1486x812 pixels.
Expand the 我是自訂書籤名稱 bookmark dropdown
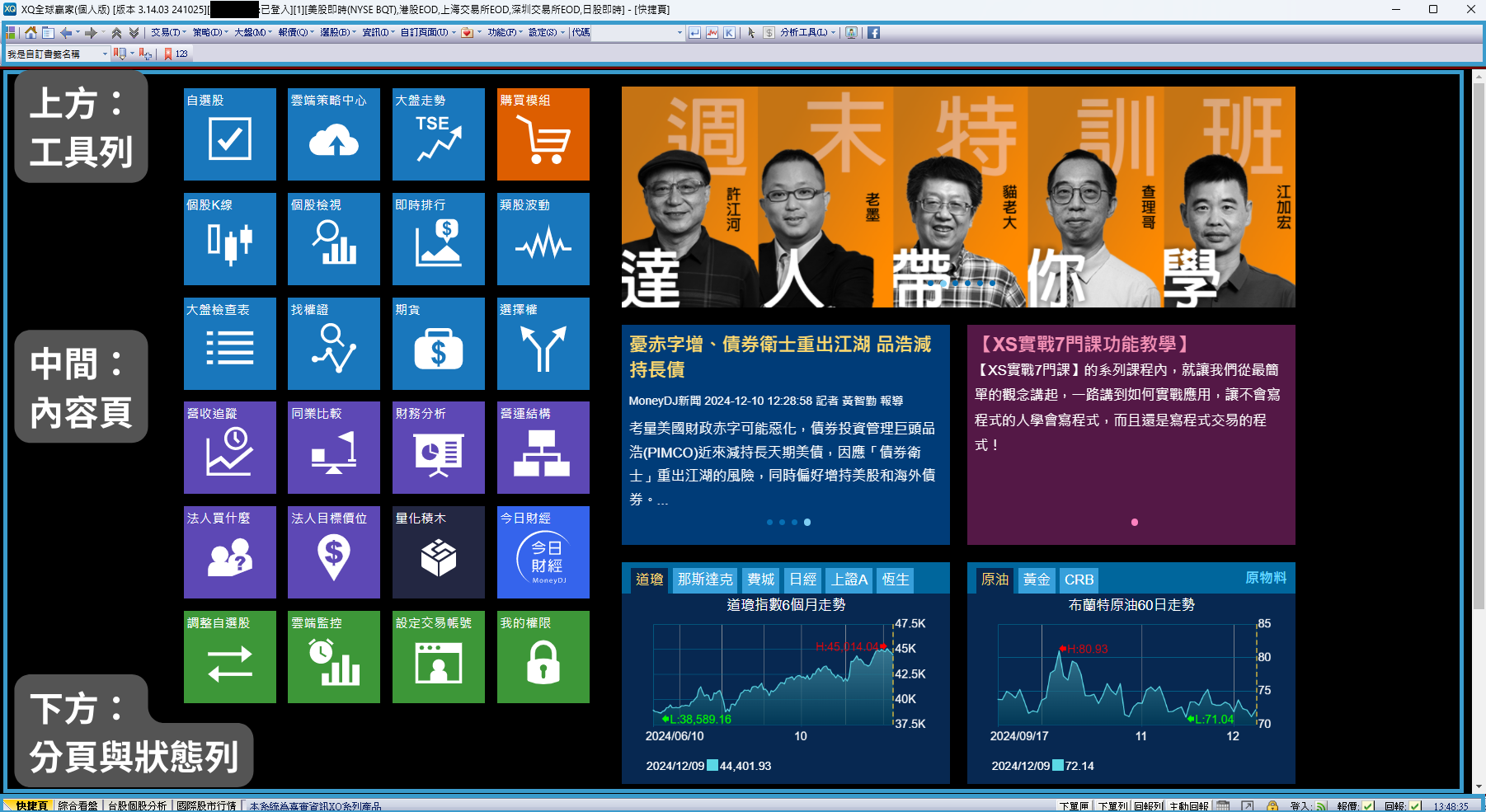pos(105,54)
